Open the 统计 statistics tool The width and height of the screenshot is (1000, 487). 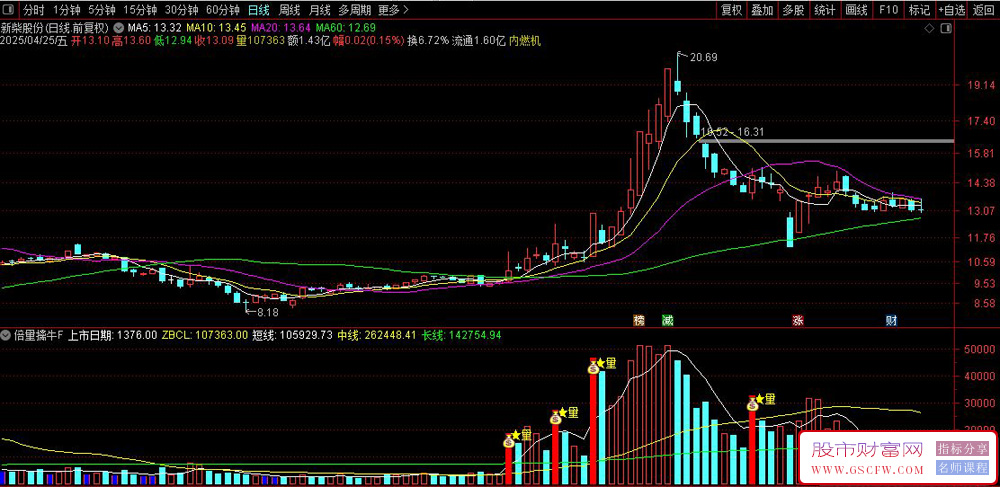click(x=825, y=10)
